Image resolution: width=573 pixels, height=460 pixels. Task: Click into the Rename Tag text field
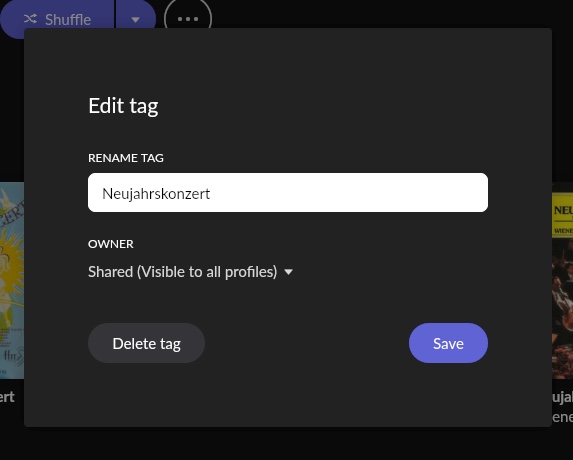(288, 193)
